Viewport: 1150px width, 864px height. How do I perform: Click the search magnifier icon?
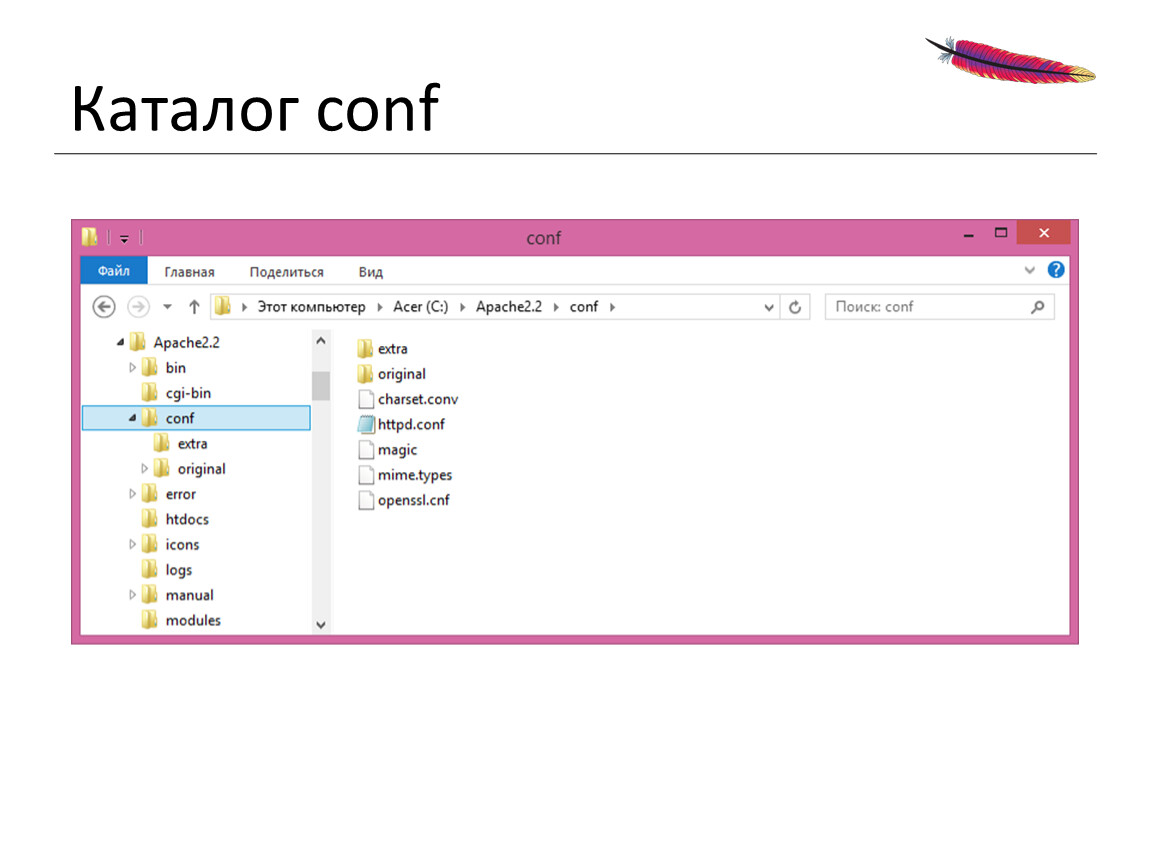pos(1037,307)
